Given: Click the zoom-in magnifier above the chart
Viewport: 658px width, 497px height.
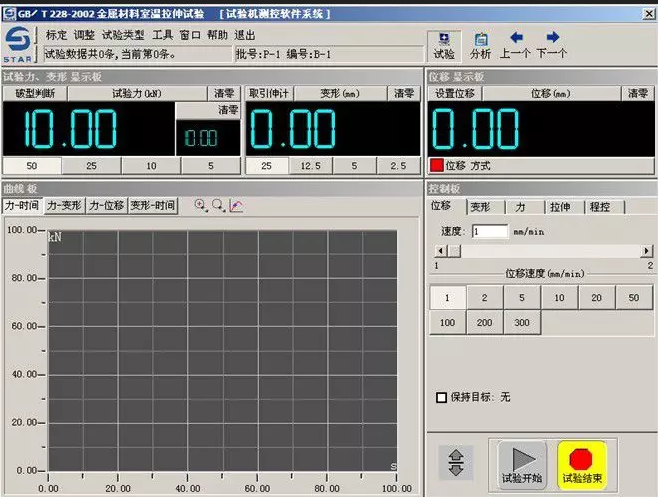Looking at the screenshot, I should tap(201, 205).
